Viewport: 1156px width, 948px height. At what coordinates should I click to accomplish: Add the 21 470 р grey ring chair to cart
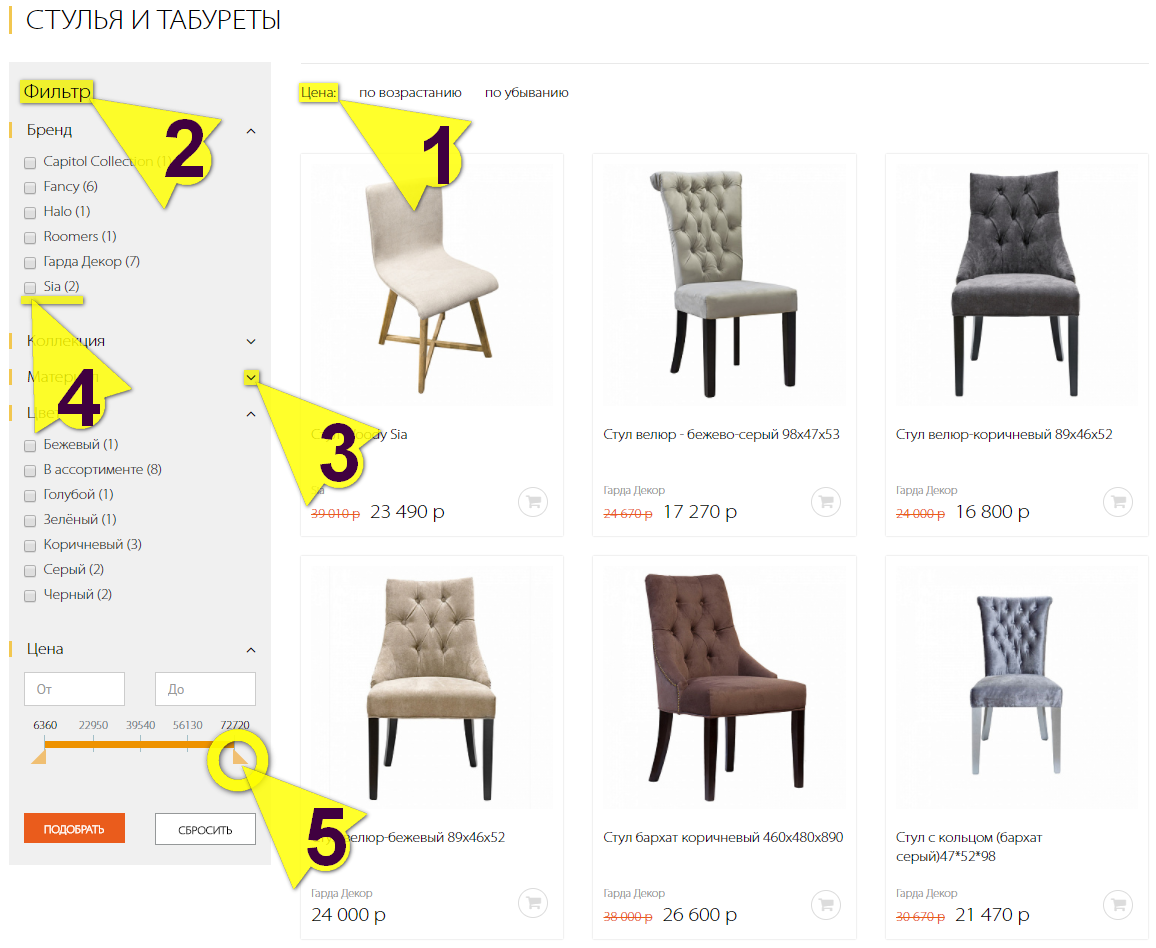pyautogui.click(x=1118, y=903)
